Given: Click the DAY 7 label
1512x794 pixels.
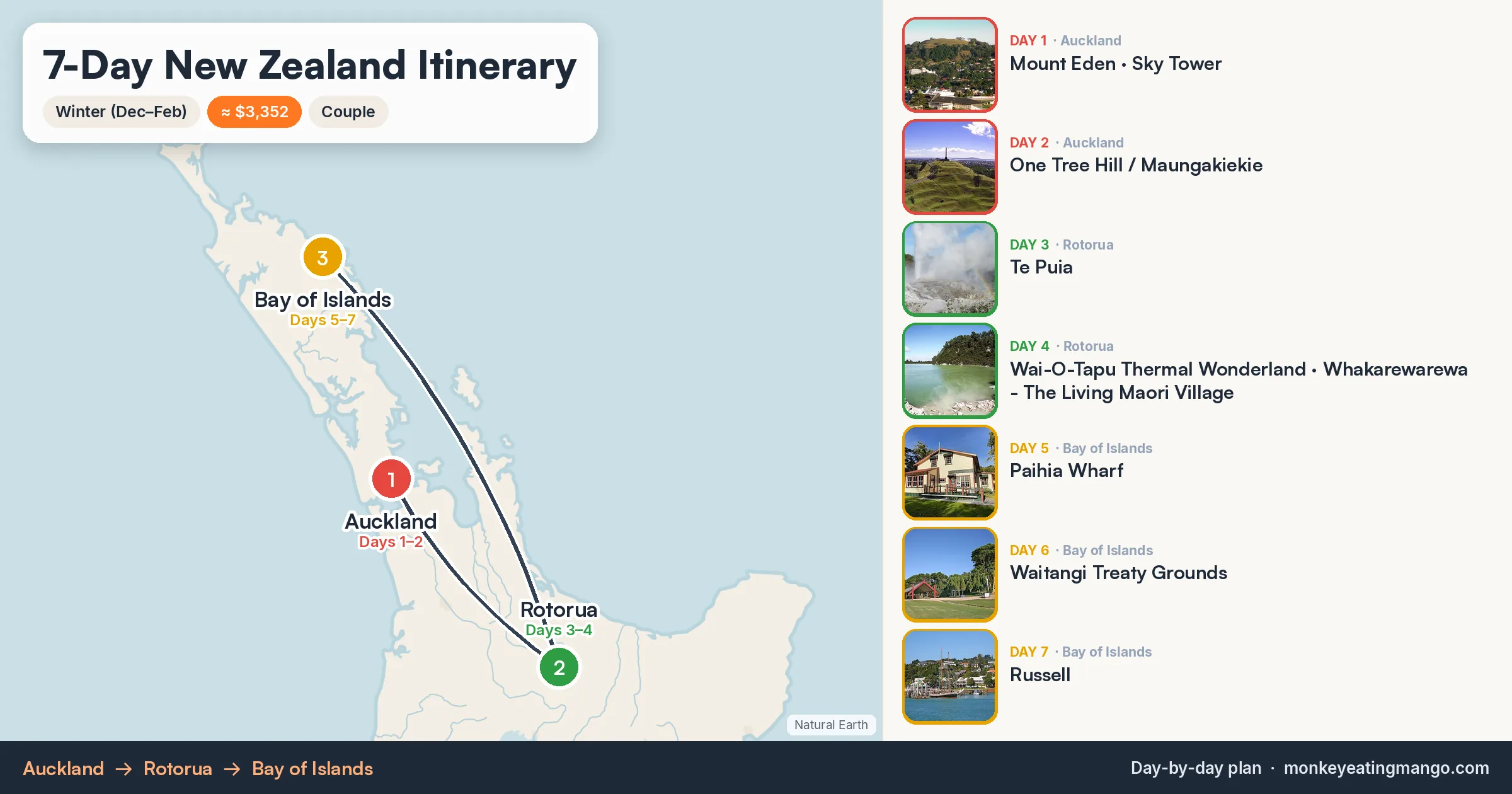Looking at the screenshot, I should tap(1029, 652).
